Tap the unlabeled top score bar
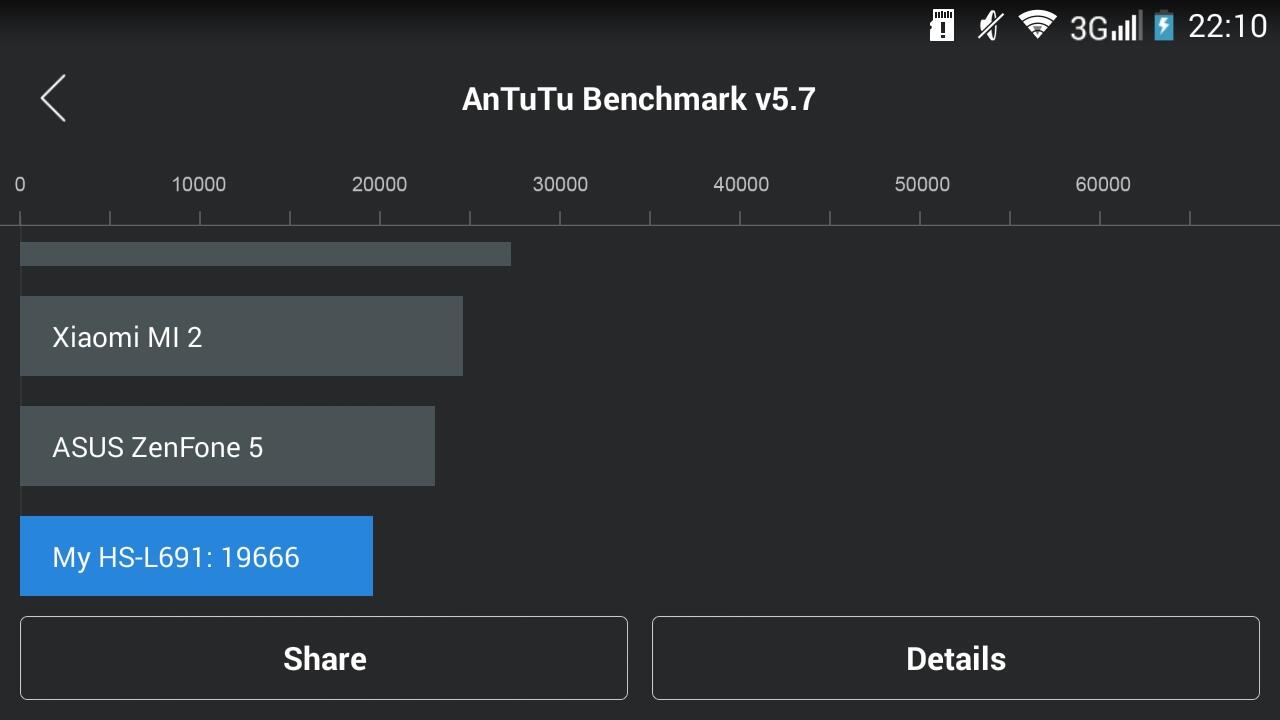The height and width of the screenshot is (720, 1280). click(265, 254)
